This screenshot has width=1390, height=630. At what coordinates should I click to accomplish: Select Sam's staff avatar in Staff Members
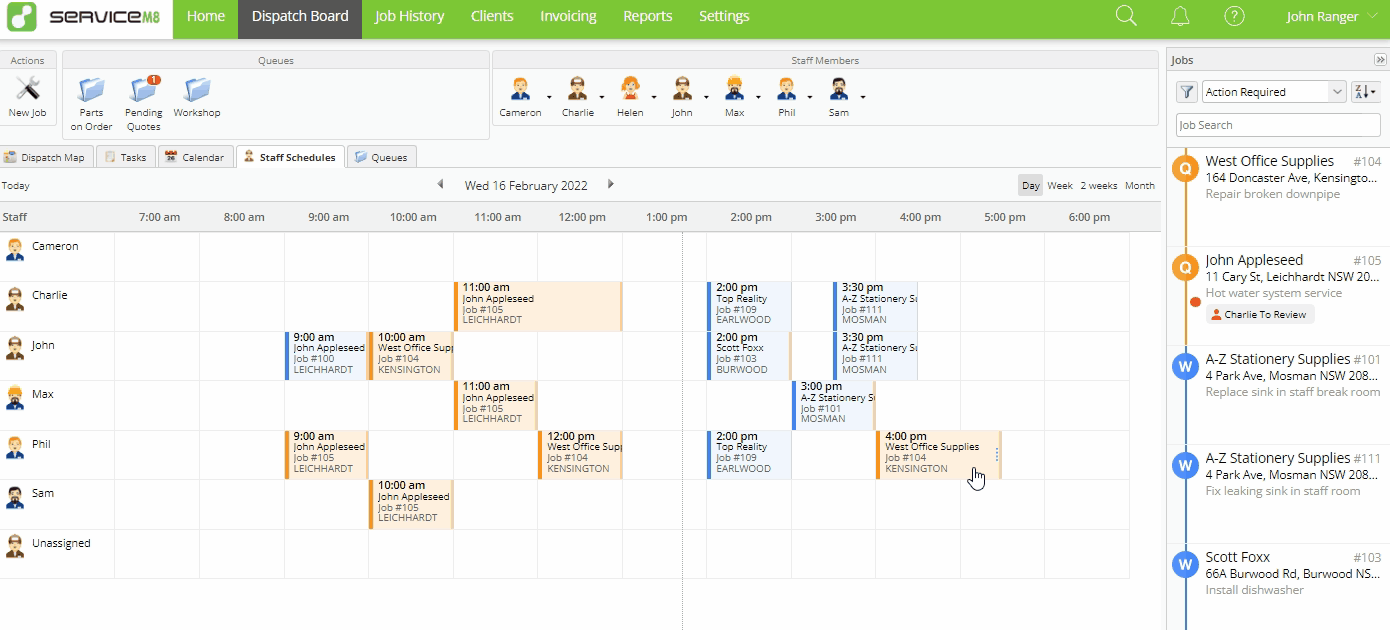coord(839,89)
